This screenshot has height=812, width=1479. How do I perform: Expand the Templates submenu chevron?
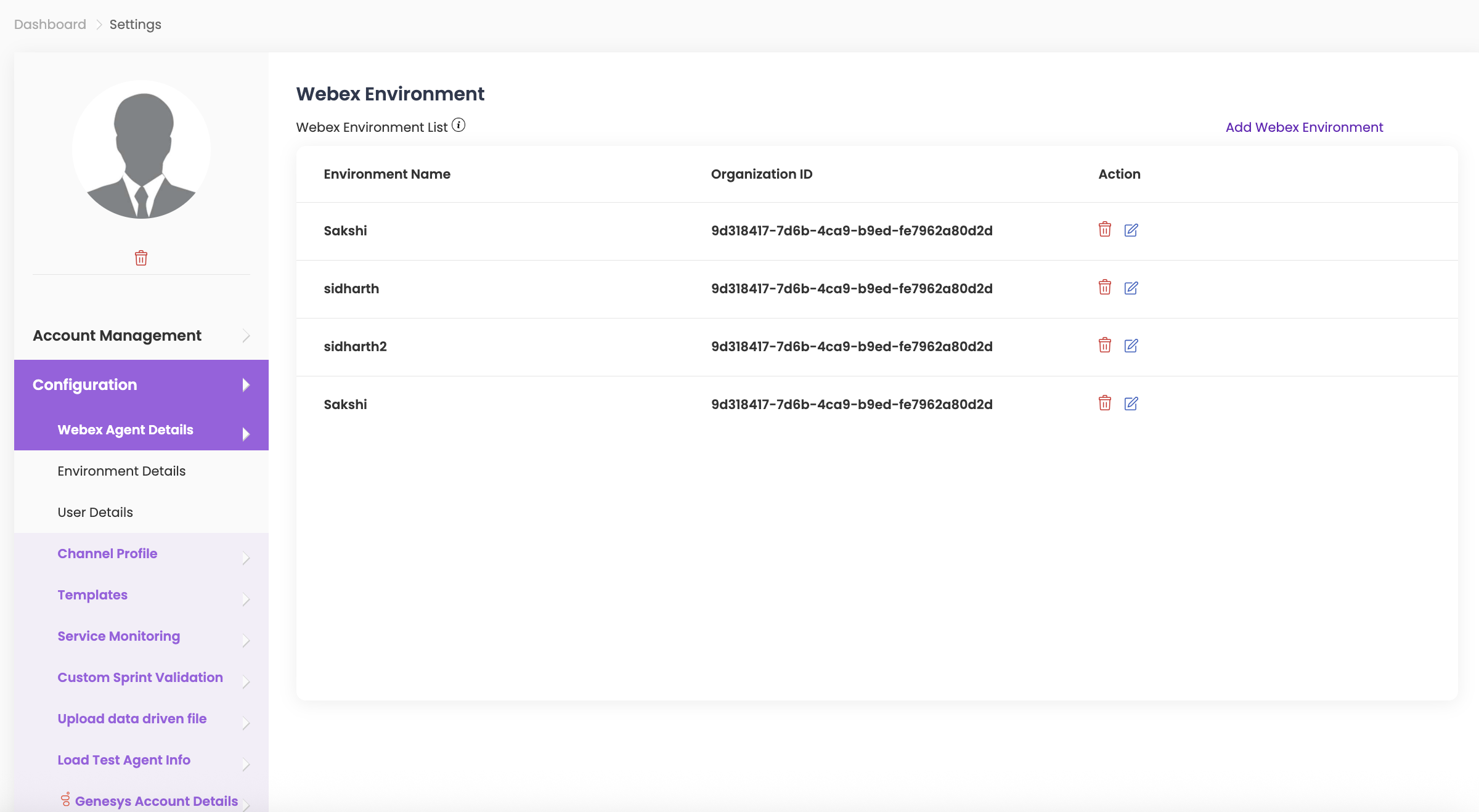click(246, 599)
